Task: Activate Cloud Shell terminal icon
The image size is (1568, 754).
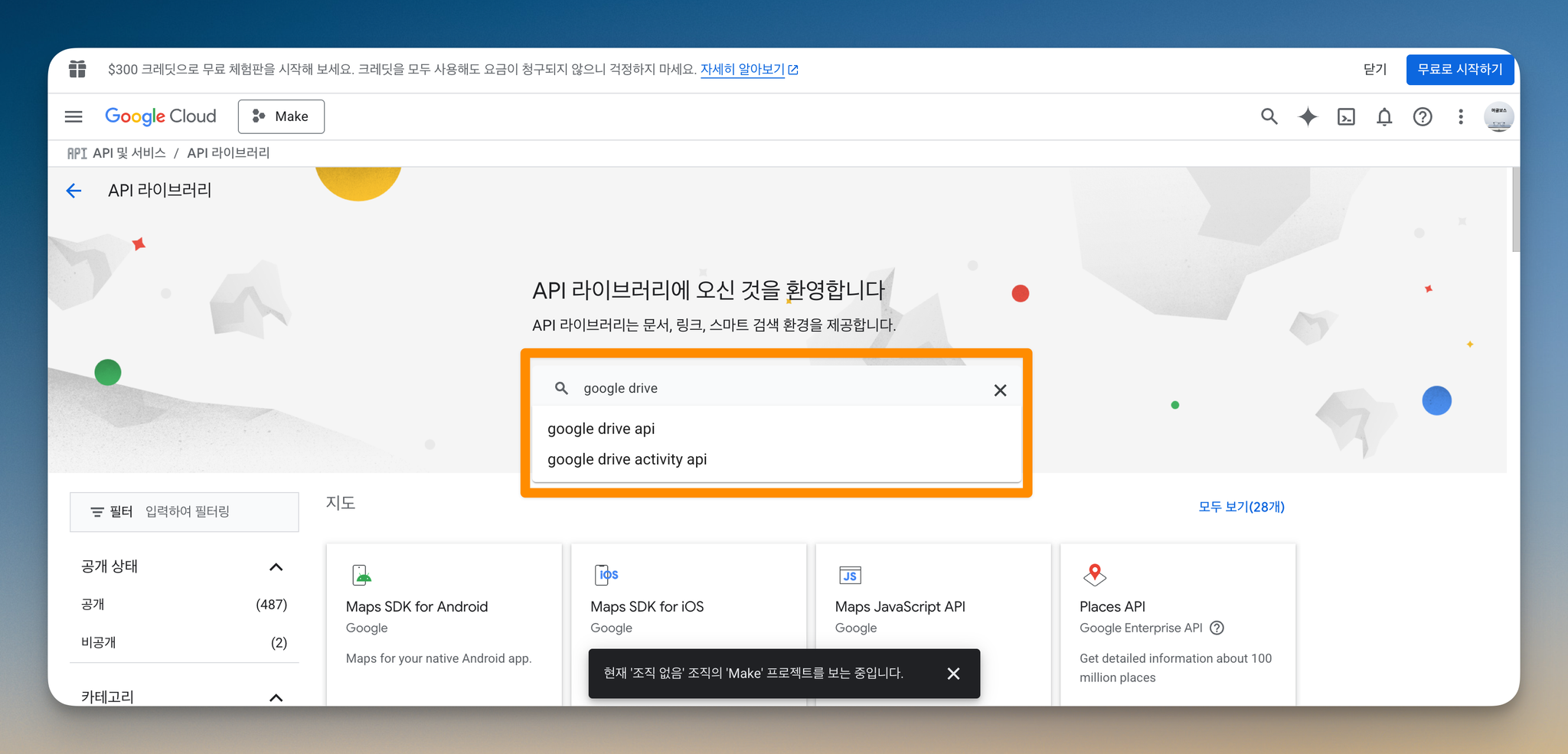Action: click(x=1346, y=116)
